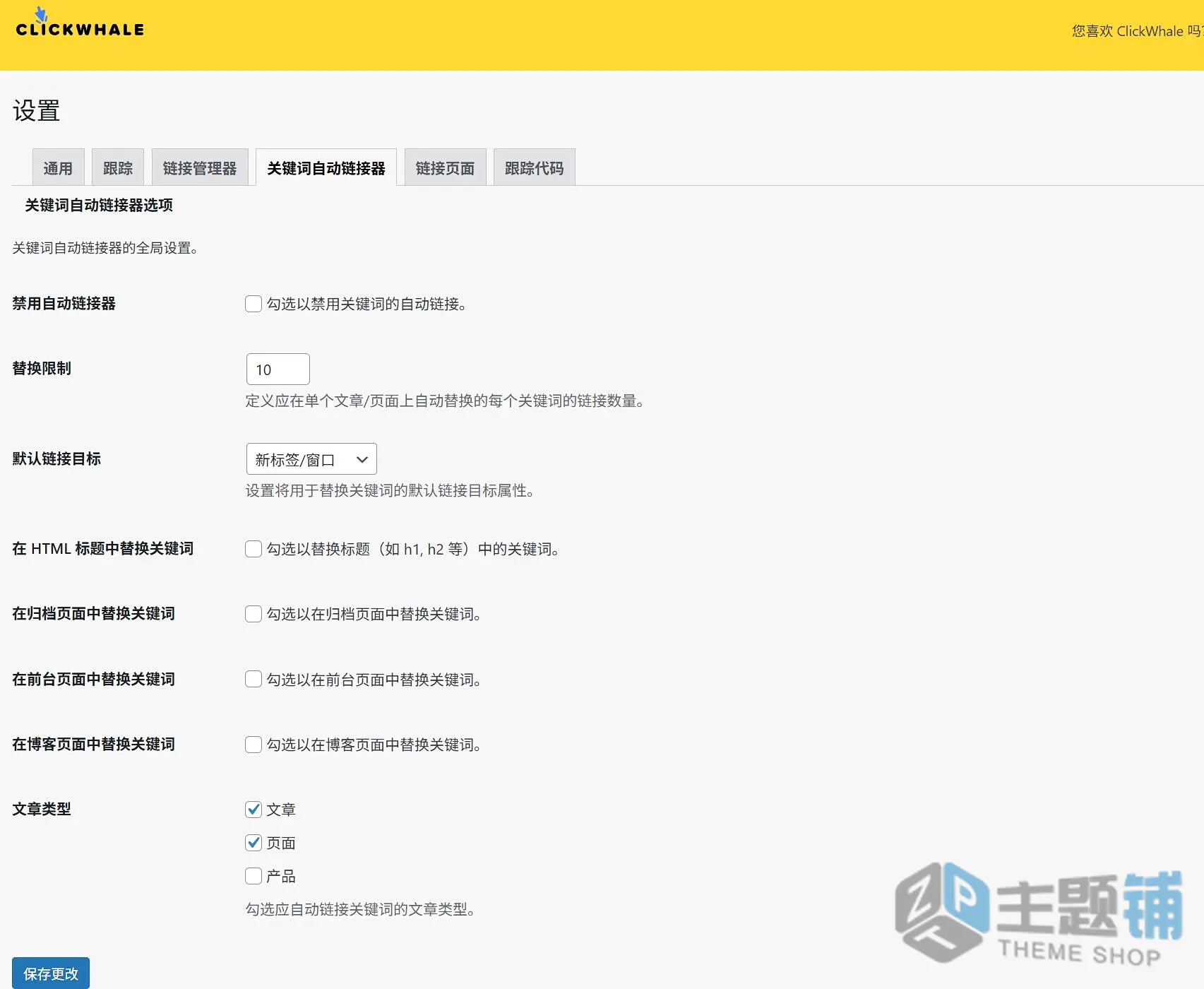Viewport: 1204px width, 989px height.
Task: Click the 文章类型 row label
Action: click(42, 809)
